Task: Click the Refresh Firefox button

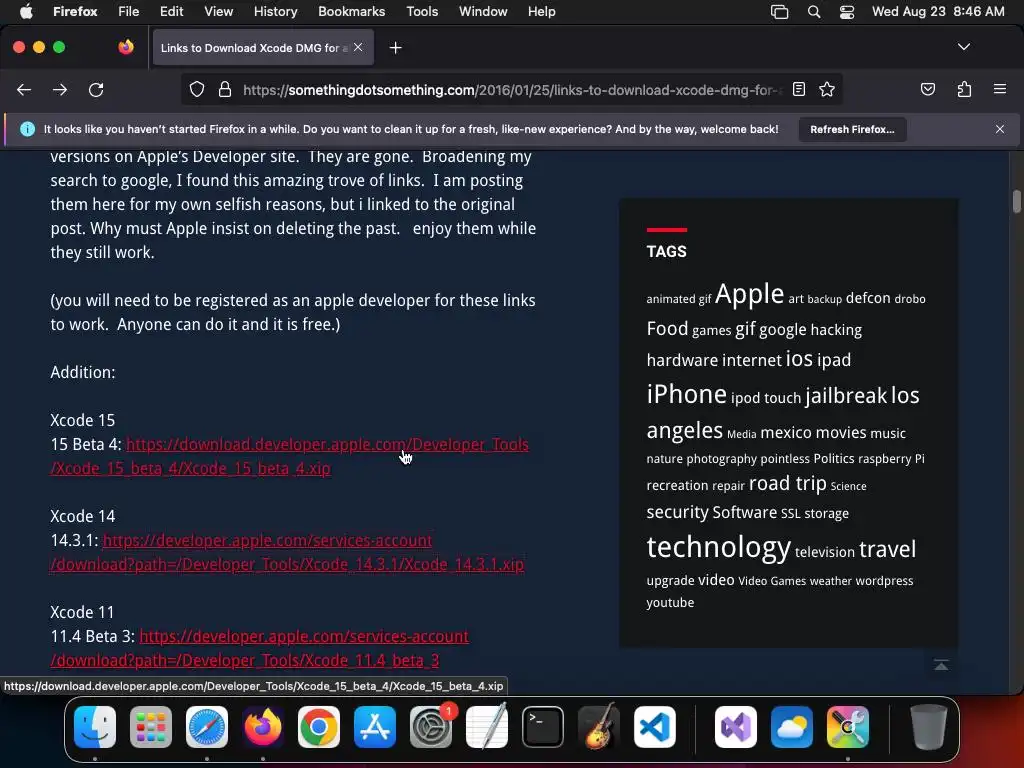Action: point(852,129)
